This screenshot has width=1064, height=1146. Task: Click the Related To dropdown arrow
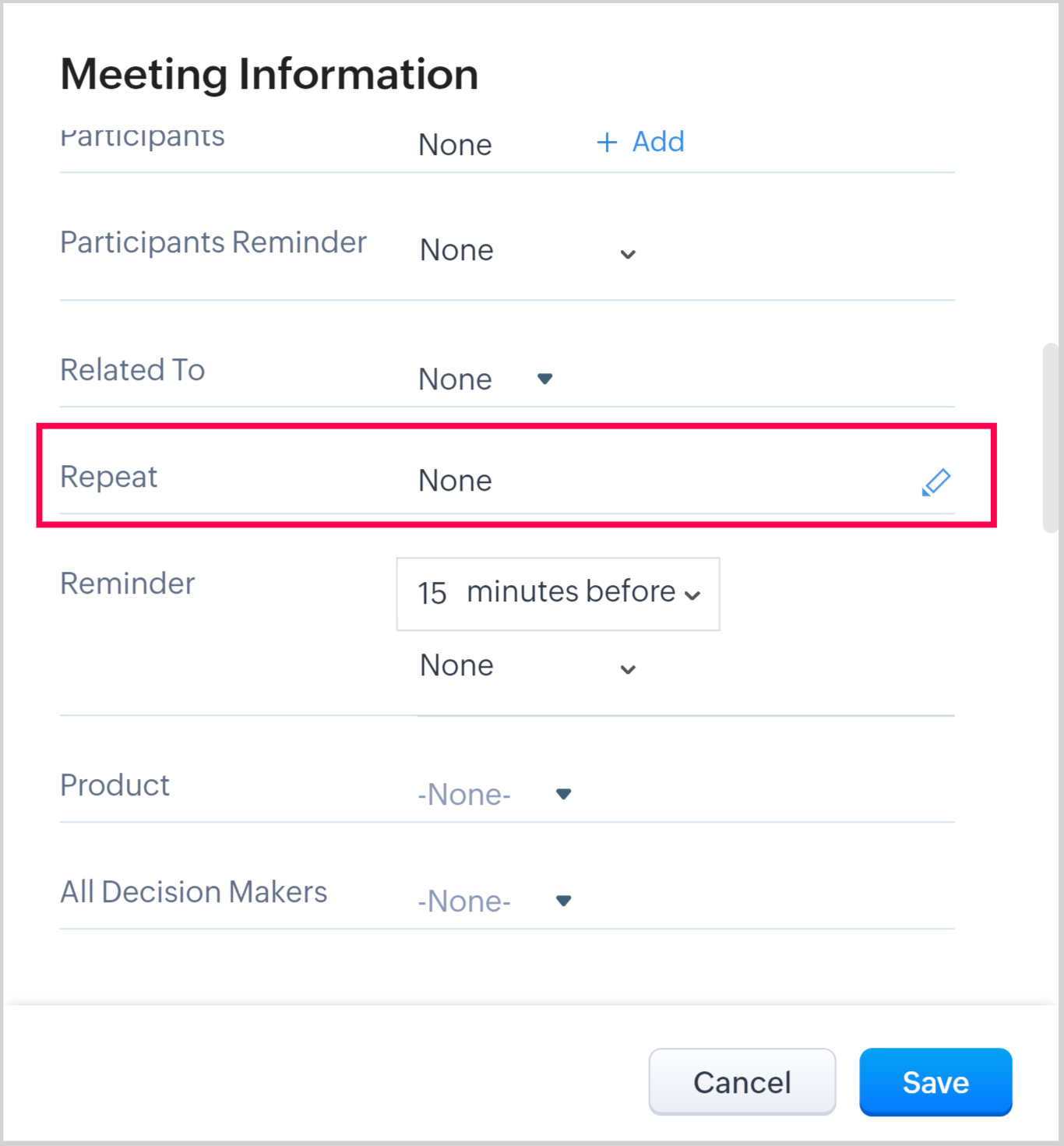pos(544,379)
